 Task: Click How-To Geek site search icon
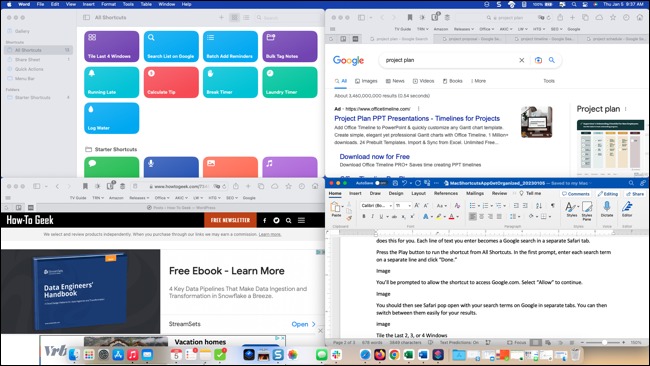289,221
